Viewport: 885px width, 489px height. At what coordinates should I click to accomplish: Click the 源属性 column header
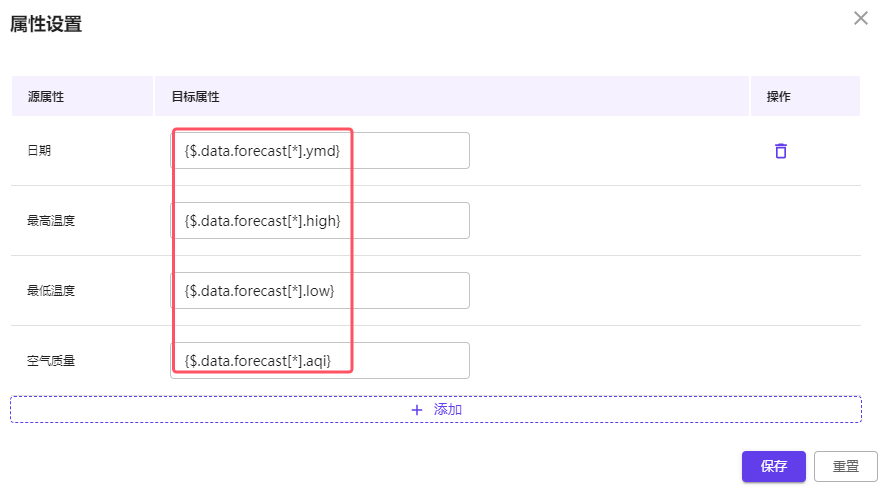[x=46, y=97]
